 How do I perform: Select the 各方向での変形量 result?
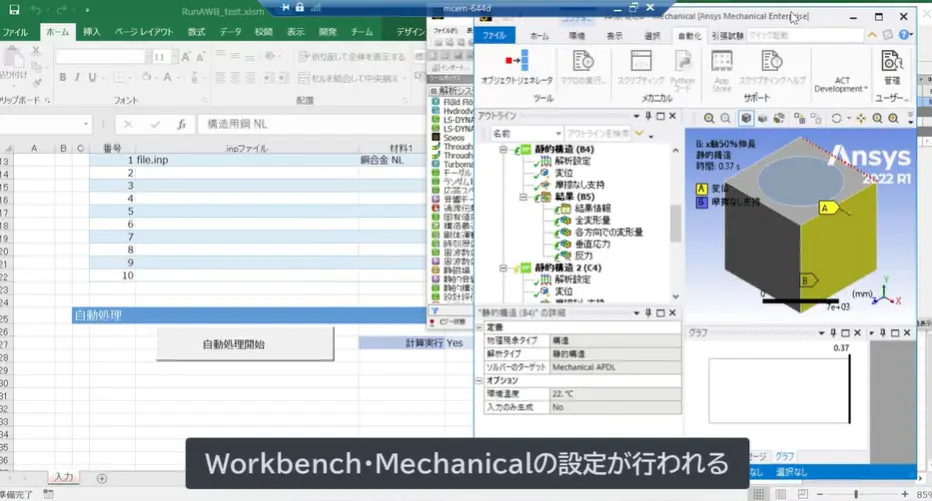(x=609, y=232)
